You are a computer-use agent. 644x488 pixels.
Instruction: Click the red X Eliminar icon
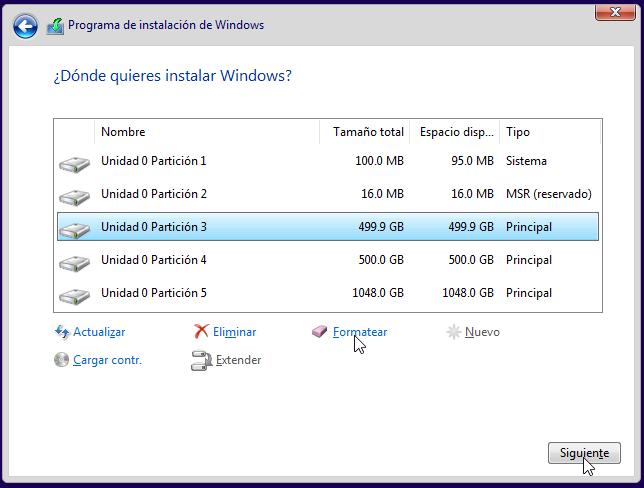pos(201,331)
